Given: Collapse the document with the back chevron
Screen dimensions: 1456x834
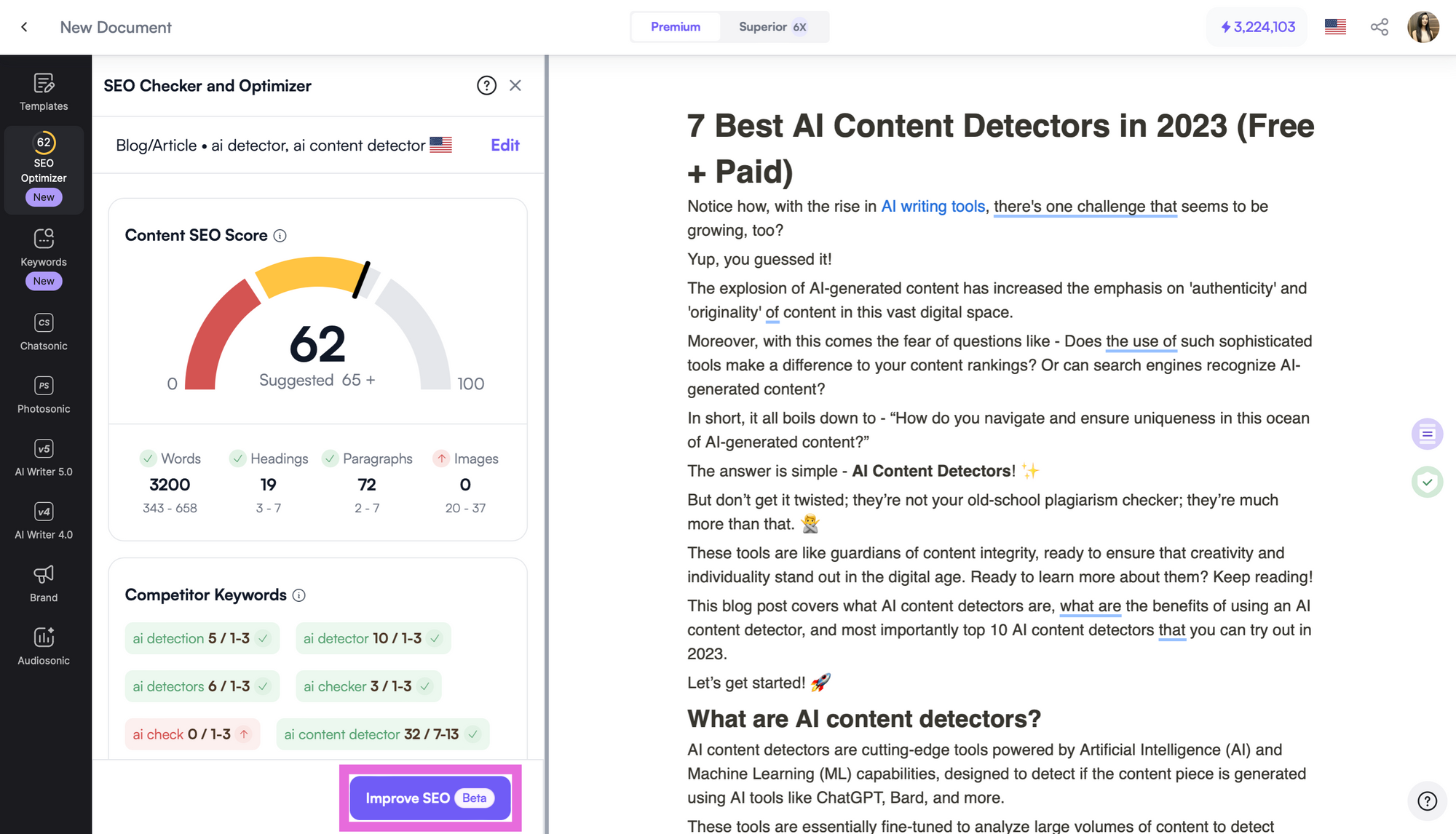Looking at the screenshot, I should pos(25,27).
